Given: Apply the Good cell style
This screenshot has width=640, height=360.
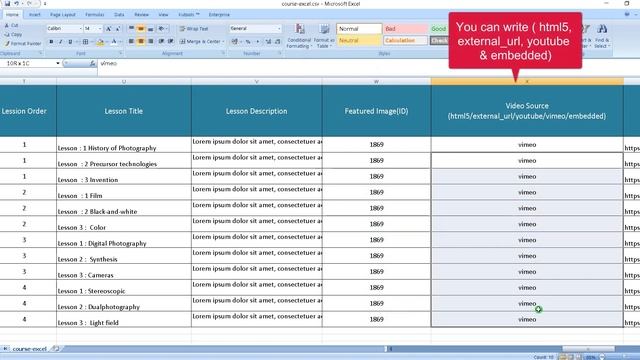Looking at the screenshot, I should (x=439, y=29).
